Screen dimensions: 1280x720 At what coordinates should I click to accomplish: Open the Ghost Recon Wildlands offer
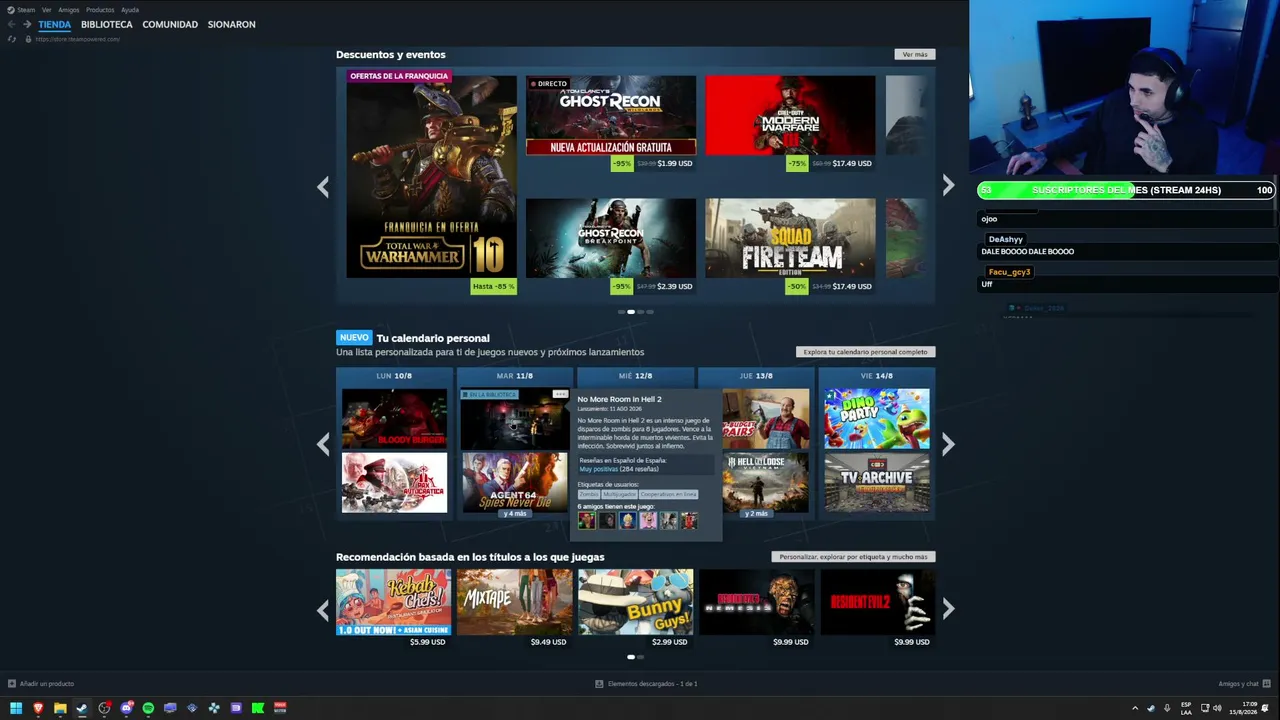(611, 115)
